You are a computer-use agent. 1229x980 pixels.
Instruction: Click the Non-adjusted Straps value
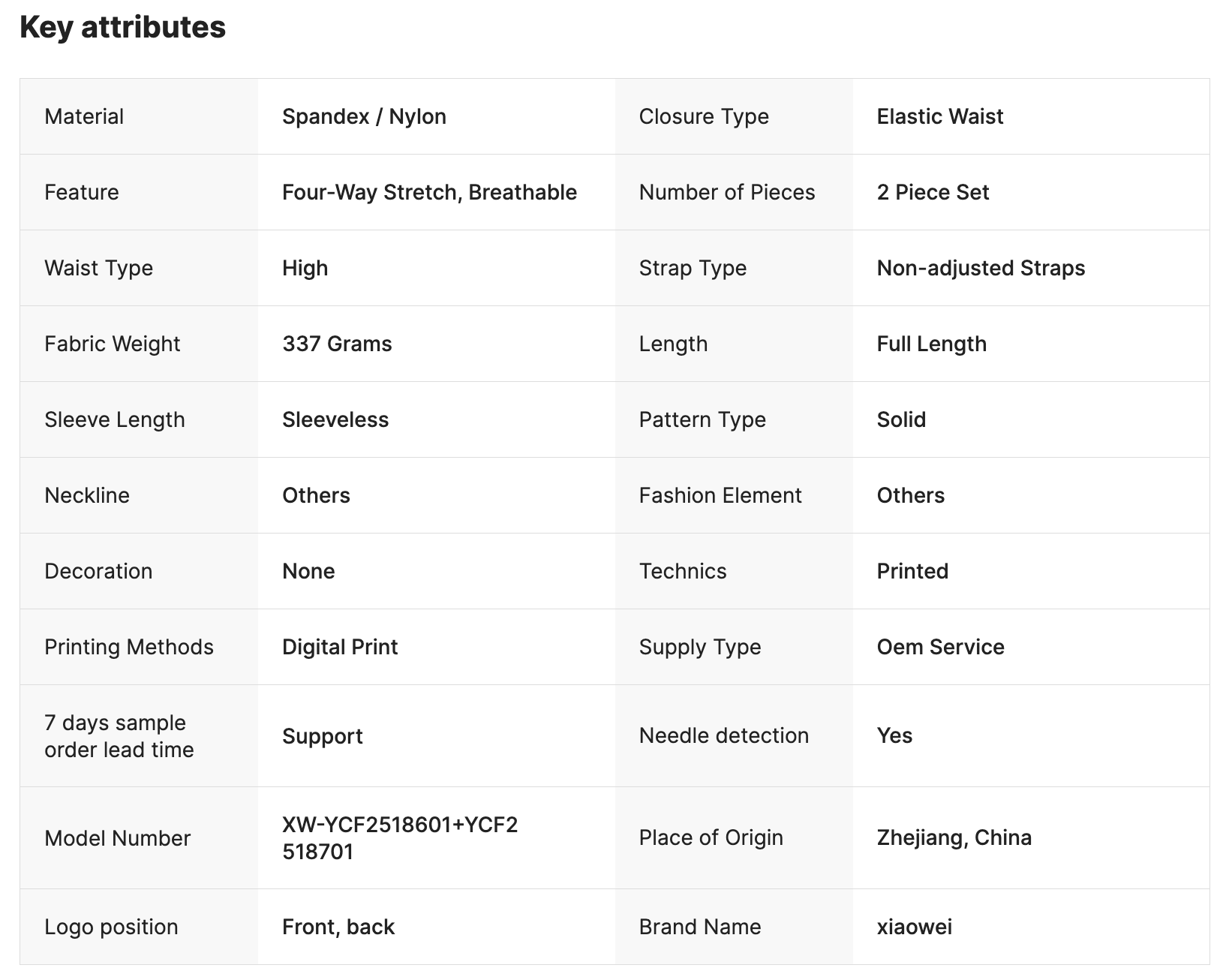pos(981,268)
